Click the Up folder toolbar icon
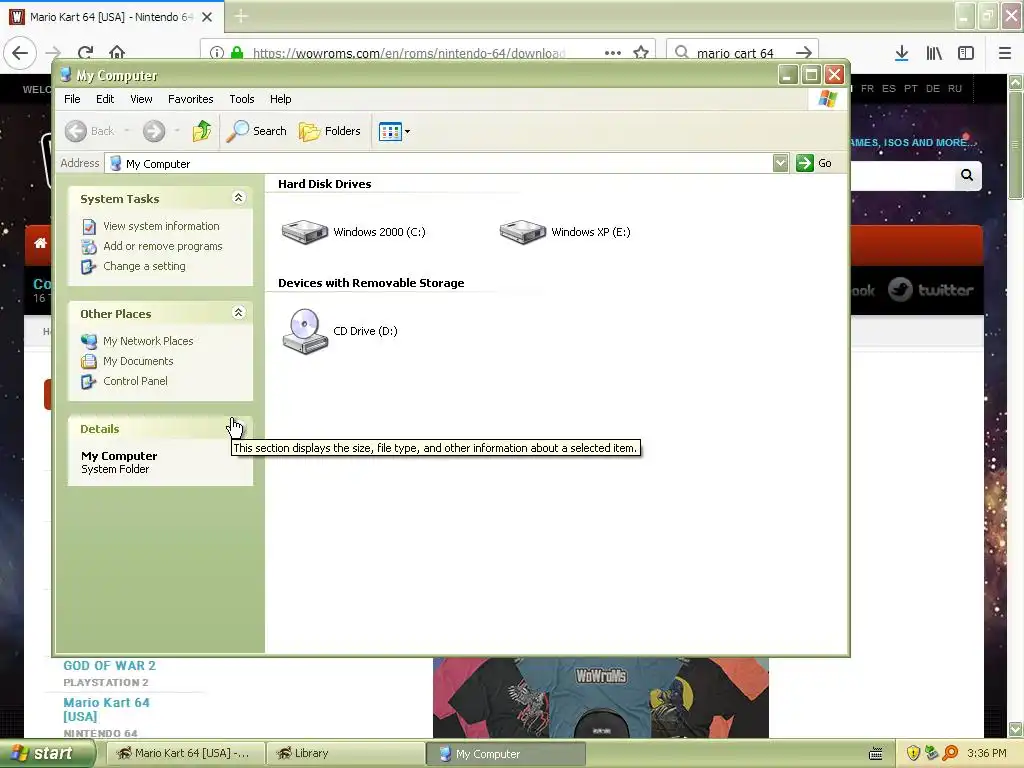Image resolution: width=1024 pixels, height=768 pixels. tap(202, 131)
